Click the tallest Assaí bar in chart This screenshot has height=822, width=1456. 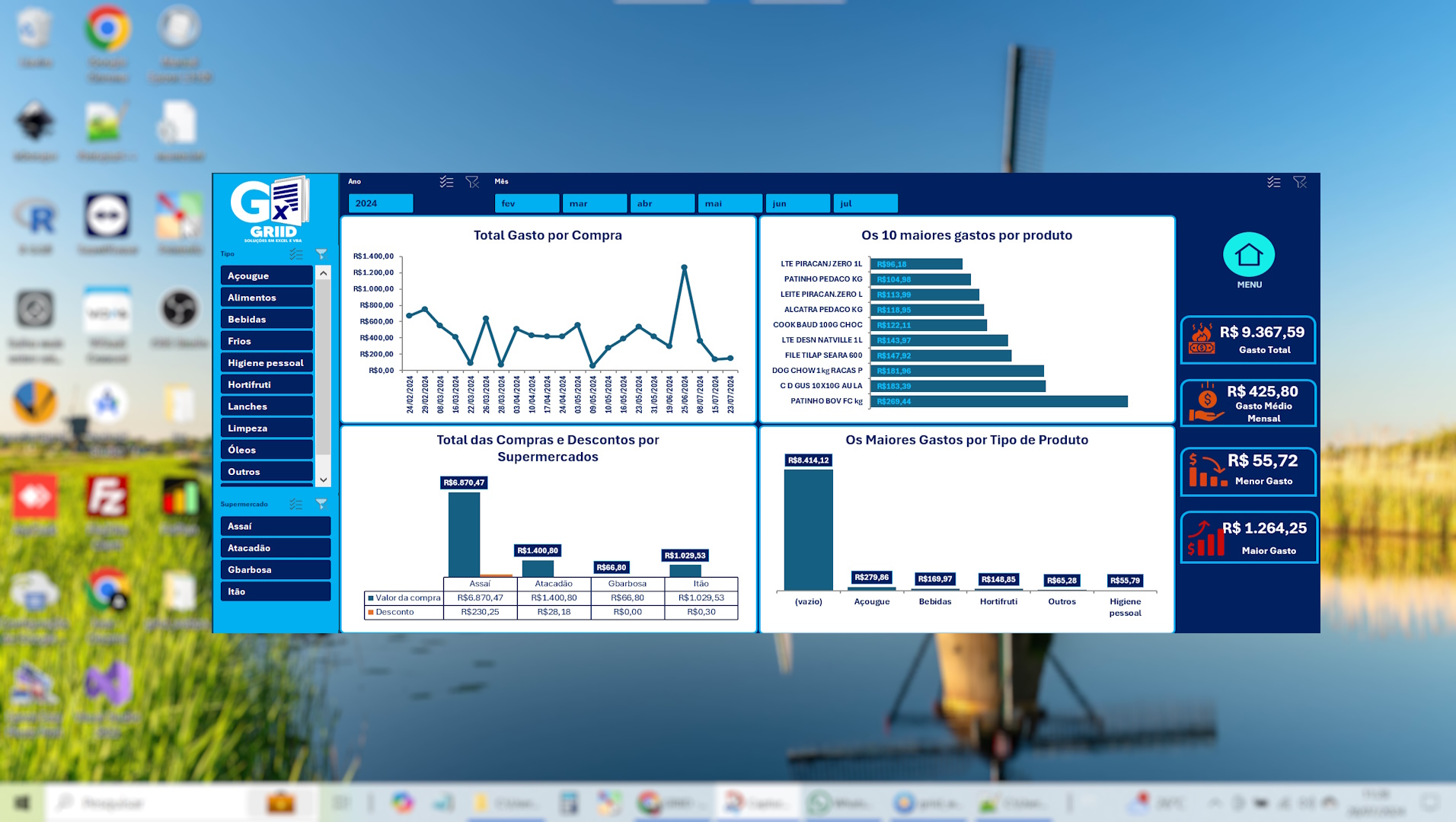(x=464, y=534)
